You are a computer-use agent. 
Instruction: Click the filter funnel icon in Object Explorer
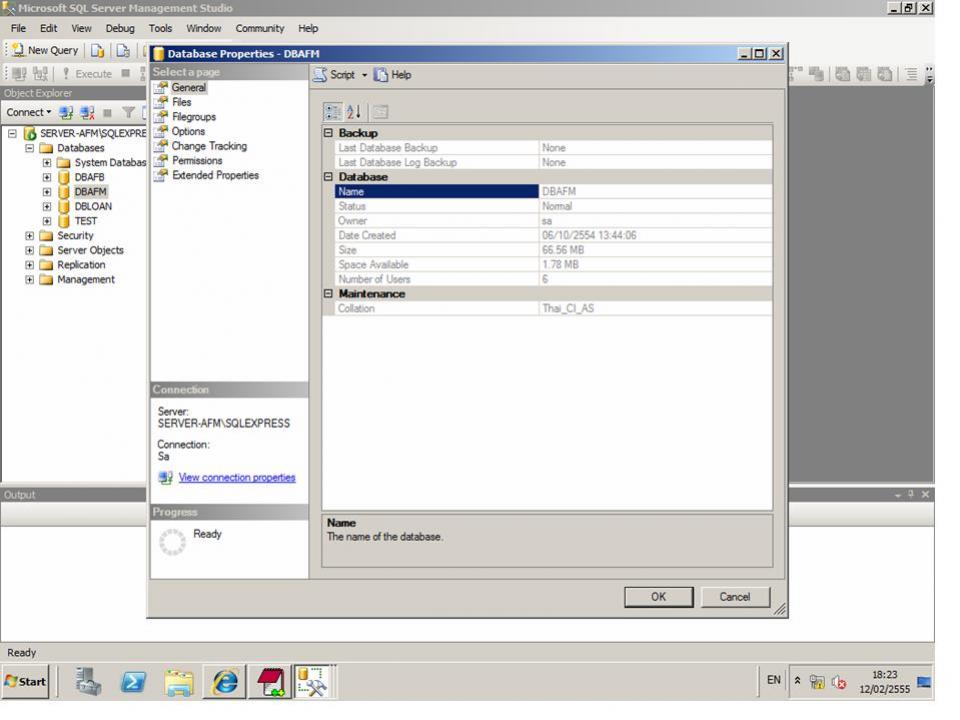pyautogui.click(x=128, y=113)
